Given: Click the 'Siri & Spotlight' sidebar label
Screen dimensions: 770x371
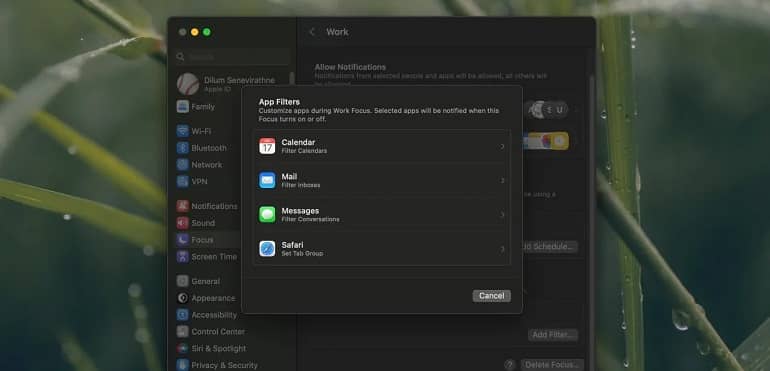Looking at the screenshot, I should 219,348.
